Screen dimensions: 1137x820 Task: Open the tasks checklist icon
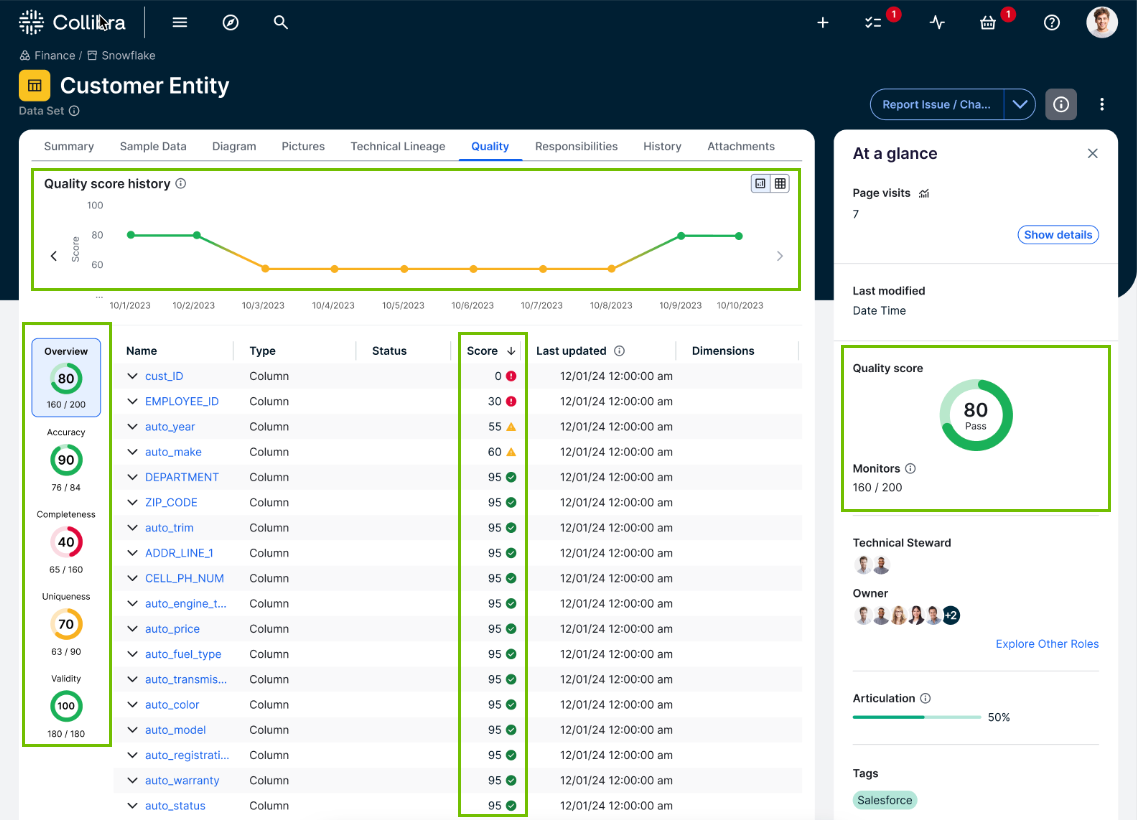[x=873, y=23]
